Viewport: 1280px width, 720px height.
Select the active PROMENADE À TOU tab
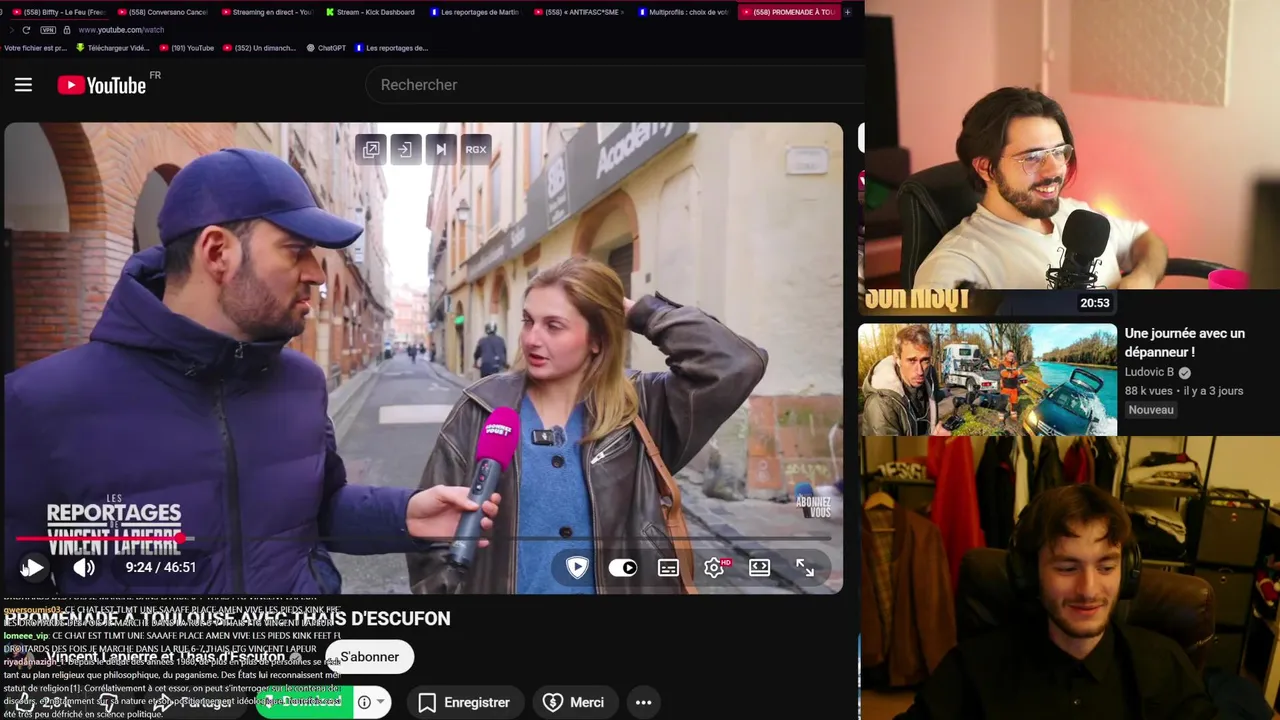[788, 12]
